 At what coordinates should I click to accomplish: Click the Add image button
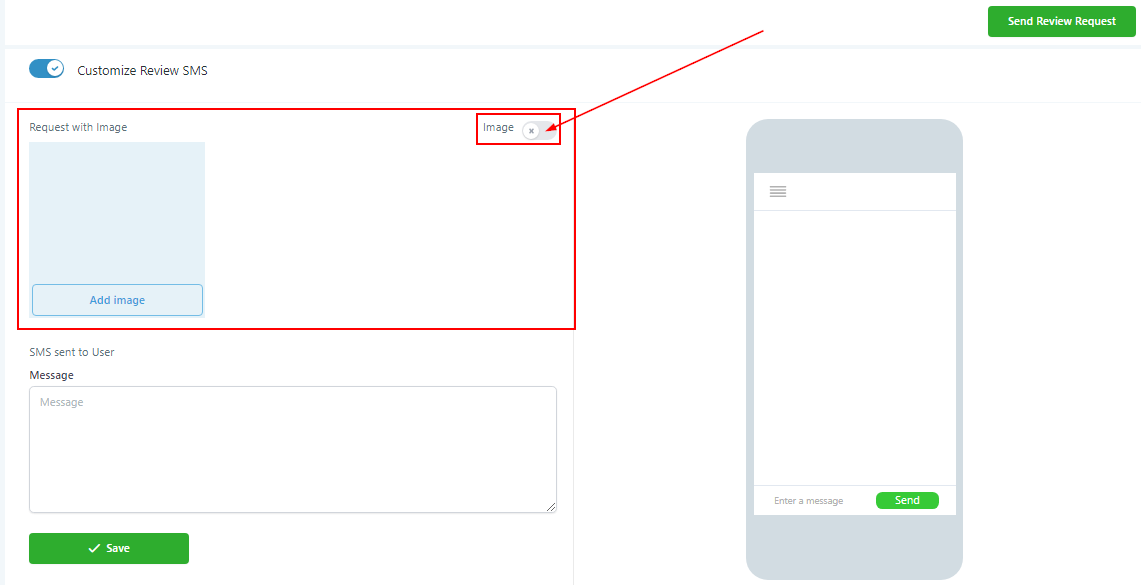(x=117, y=300)
